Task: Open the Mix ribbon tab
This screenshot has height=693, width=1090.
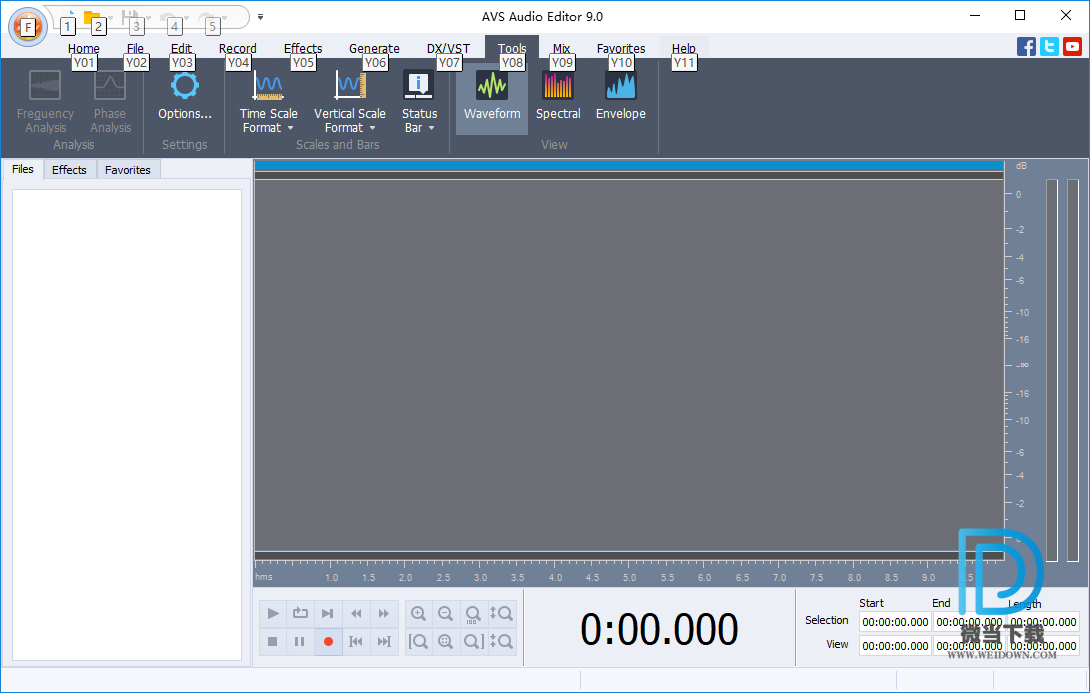Action: click(562, 48)
